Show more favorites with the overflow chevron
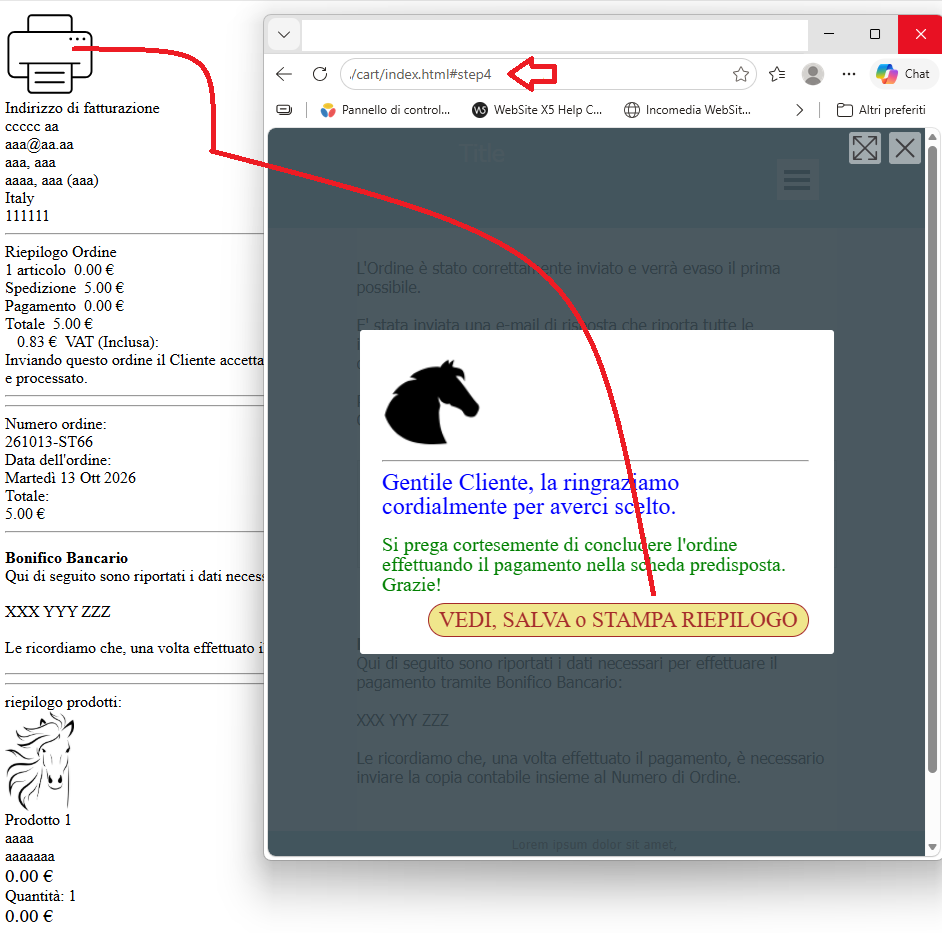Viewport: 942px width, 933px height. click(x=799, y=110)
